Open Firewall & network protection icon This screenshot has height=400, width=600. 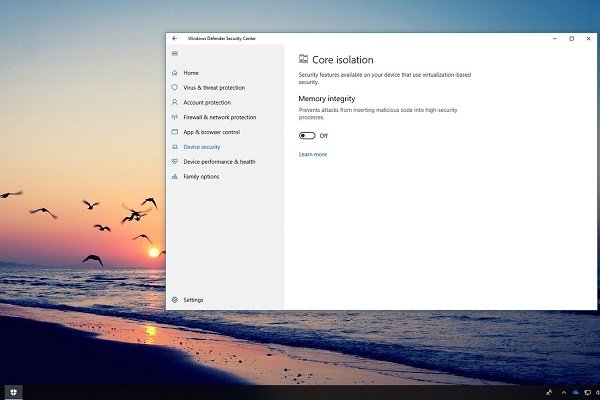click(175, 117)
